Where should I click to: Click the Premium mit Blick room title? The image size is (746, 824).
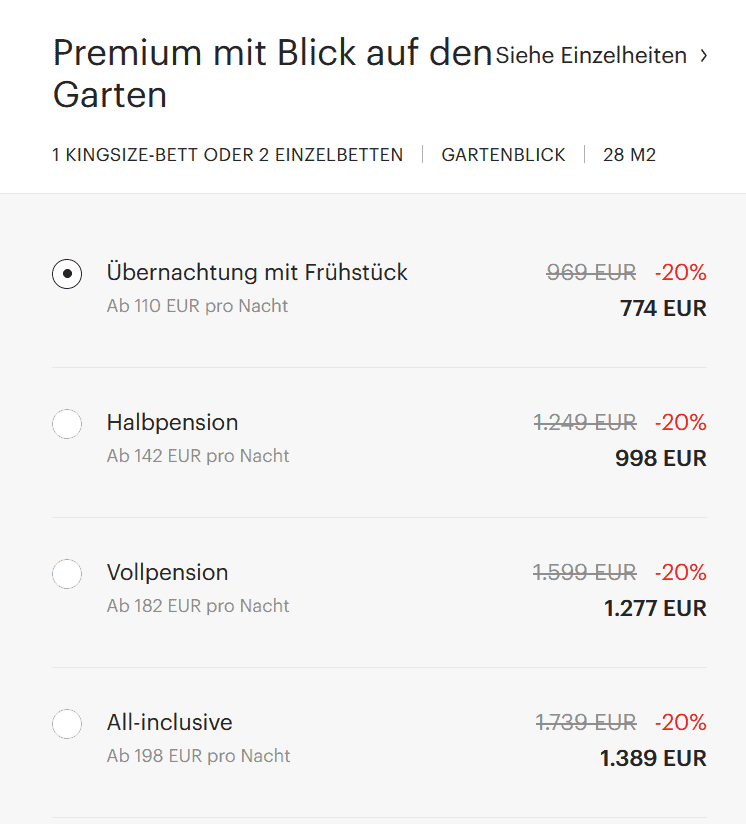click(x=272, y=73)
